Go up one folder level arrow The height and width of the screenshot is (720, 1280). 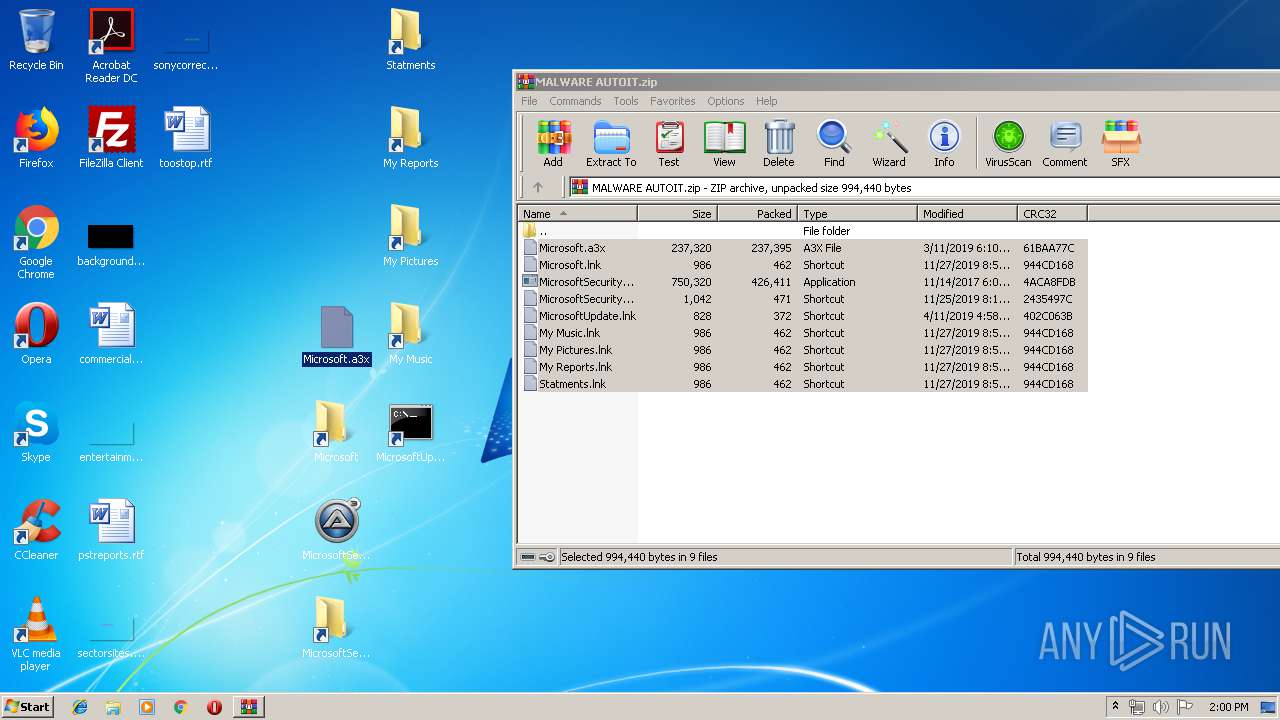(537, 187)
